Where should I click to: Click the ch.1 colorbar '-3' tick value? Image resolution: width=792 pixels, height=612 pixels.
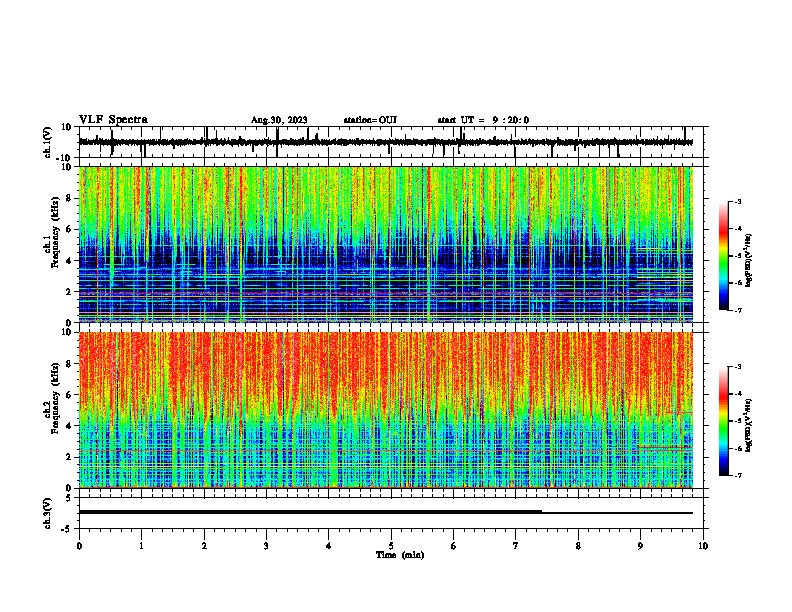737,202
